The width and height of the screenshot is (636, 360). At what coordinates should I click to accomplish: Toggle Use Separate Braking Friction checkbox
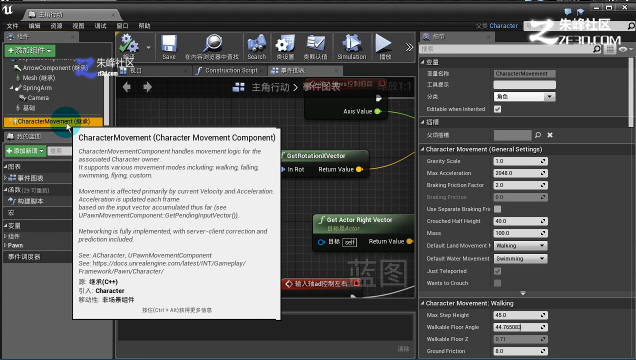point(498,209)
